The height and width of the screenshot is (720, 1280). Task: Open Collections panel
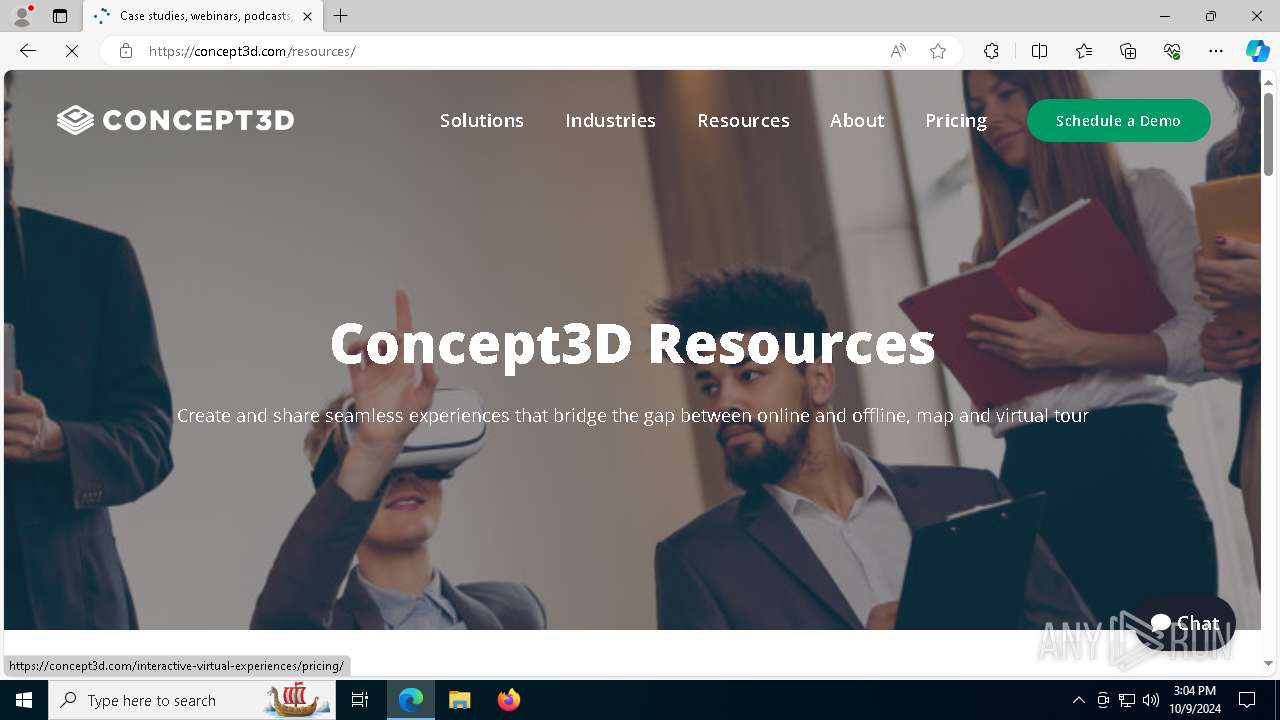pyautogui.click(x=1128, y=51)
